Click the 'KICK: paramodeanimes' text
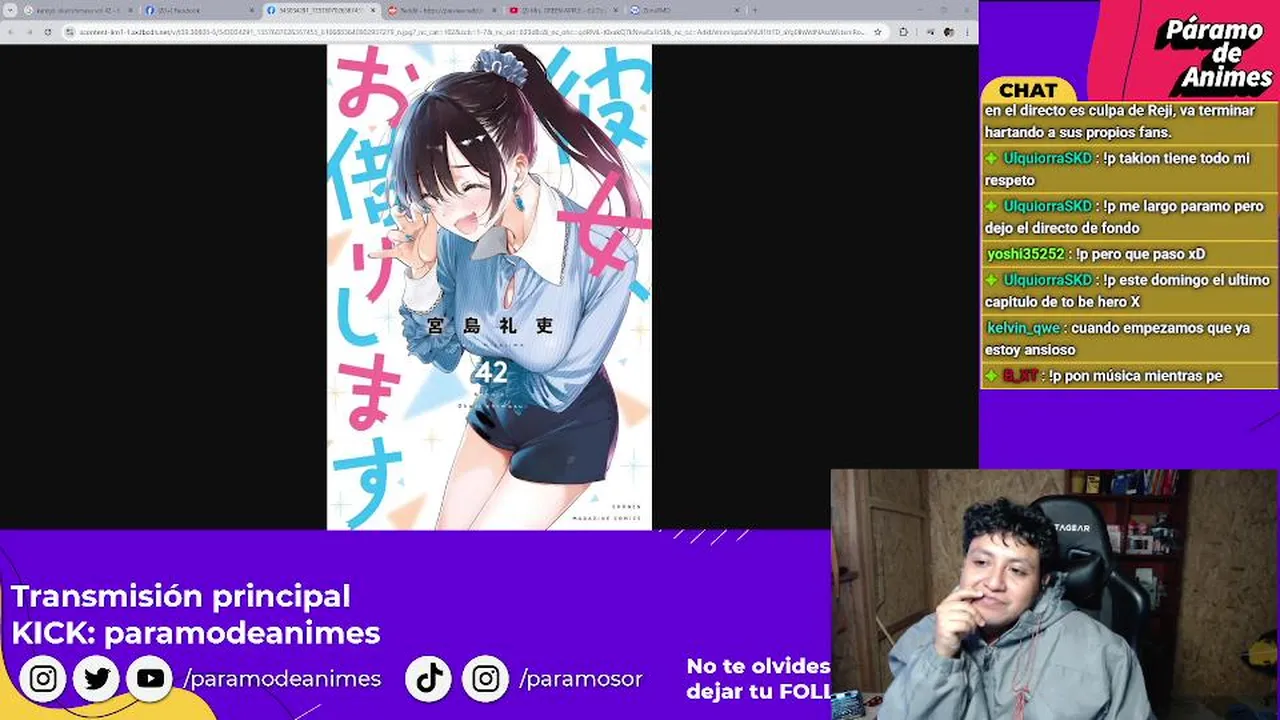 pyautogui.click(x=196, y=633)
